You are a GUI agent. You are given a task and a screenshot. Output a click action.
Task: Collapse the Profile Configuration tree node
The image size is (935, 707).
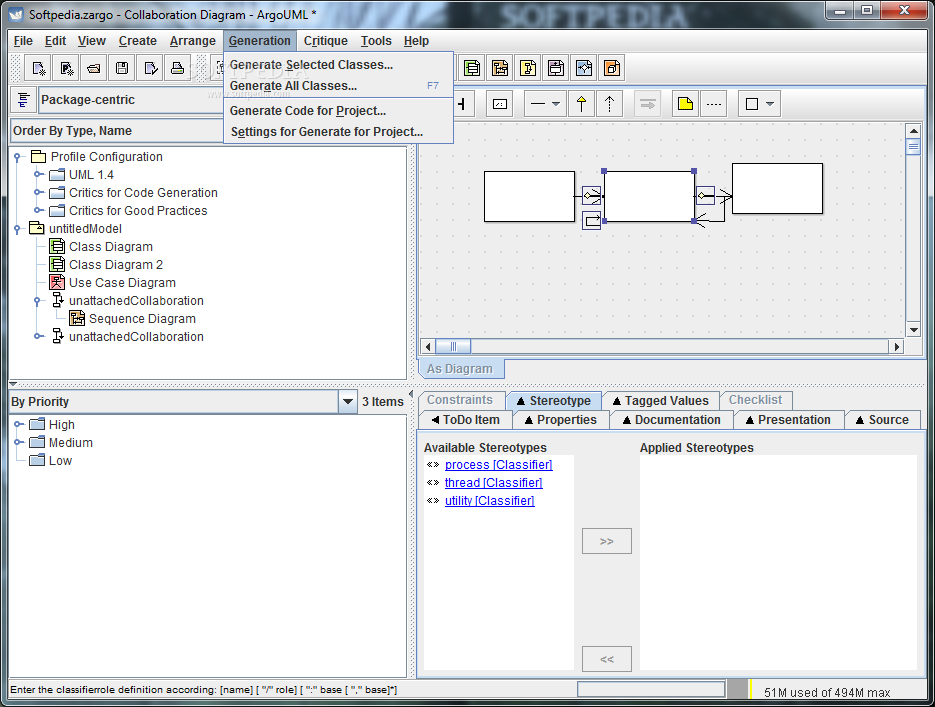[x=18, y=157]
